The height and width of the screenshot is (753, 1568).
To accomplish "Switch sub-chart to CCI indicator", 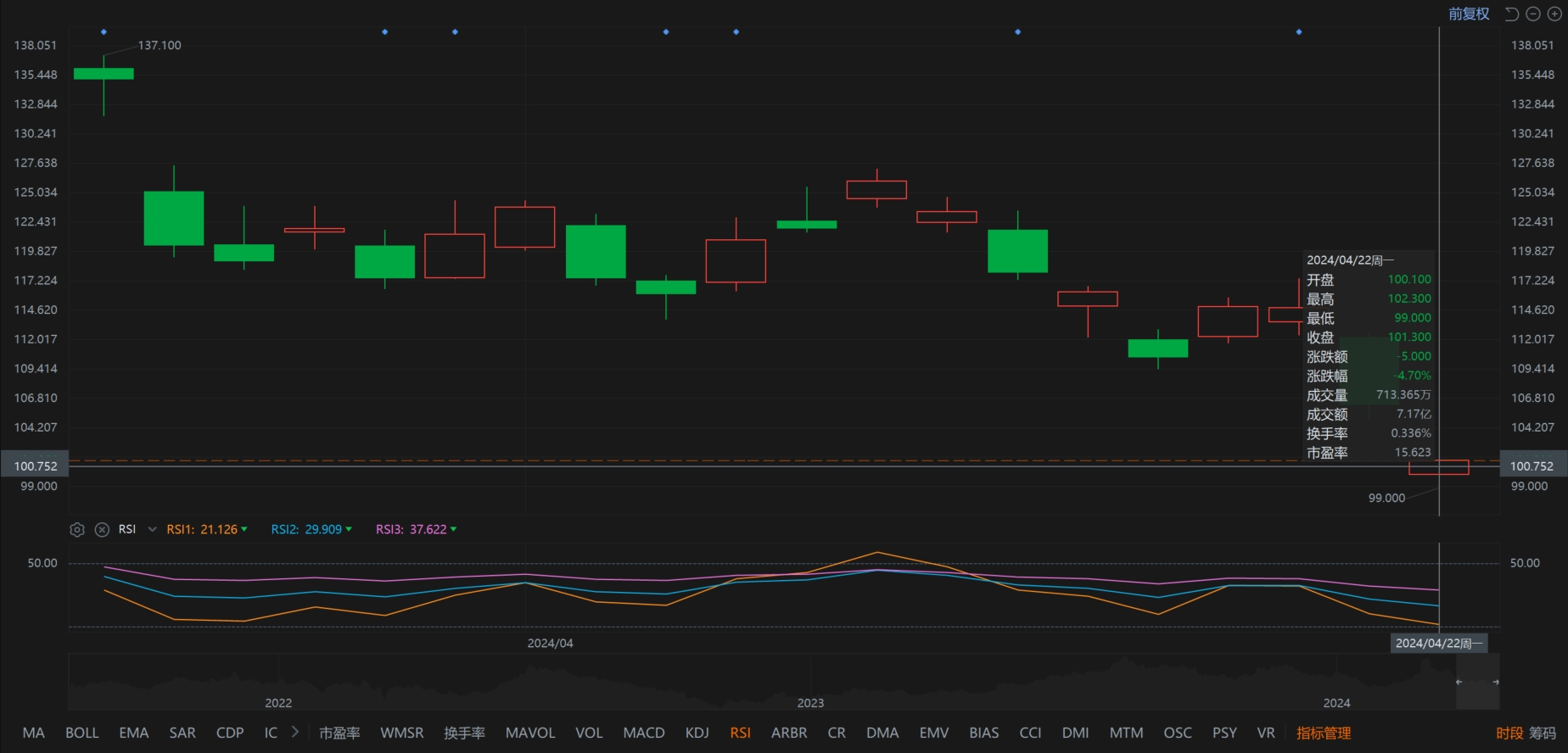I will 1030,733.
